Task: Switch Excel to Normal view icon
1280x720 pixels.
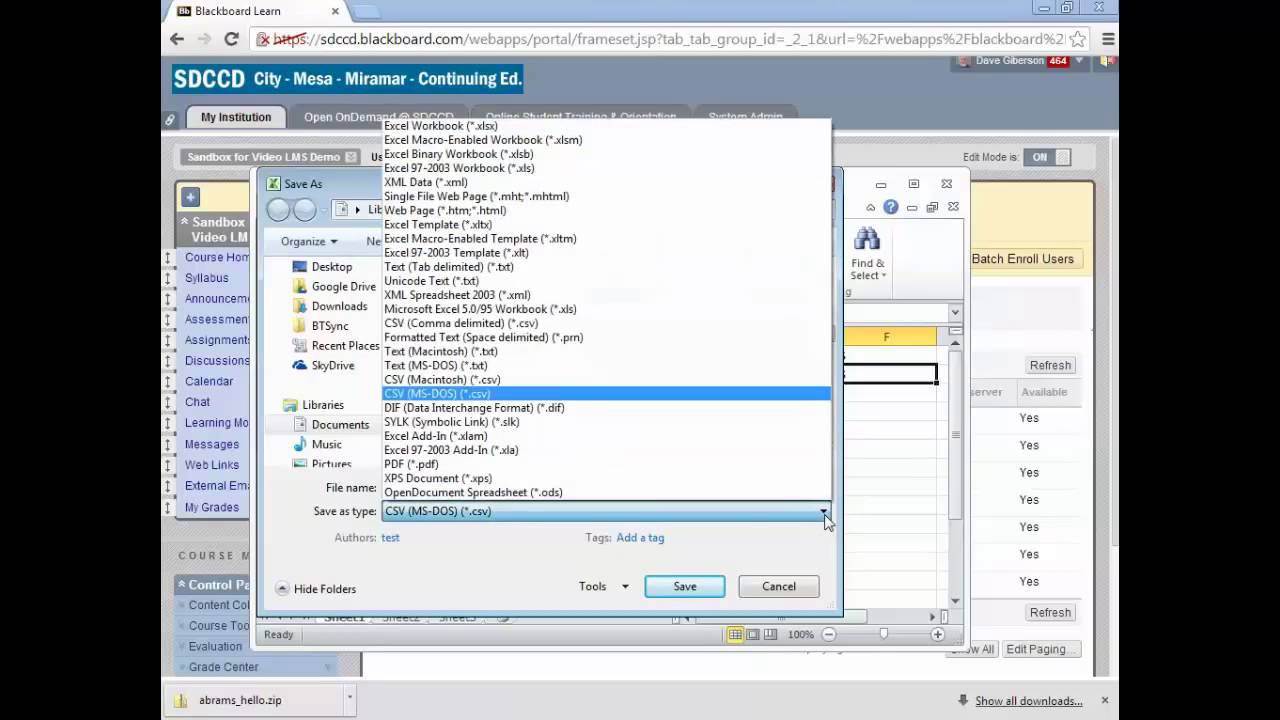Action: click(735, 634)
